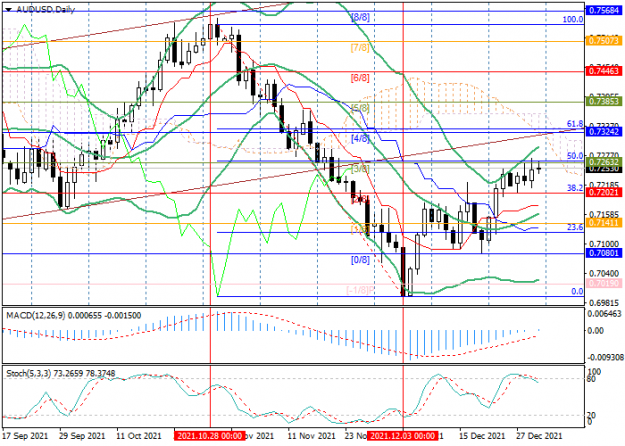Select the [8/8] Murrey level label

(360, 17)
